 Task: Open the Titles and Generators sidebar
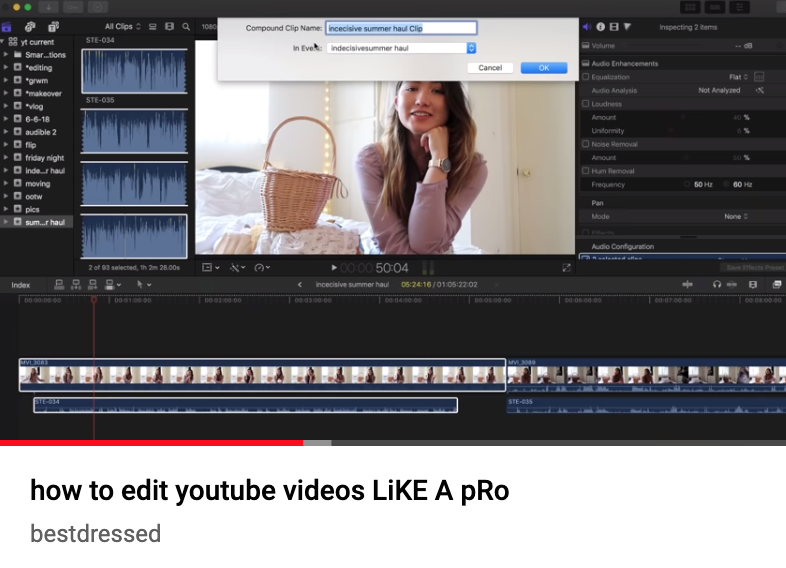(51, 26)
